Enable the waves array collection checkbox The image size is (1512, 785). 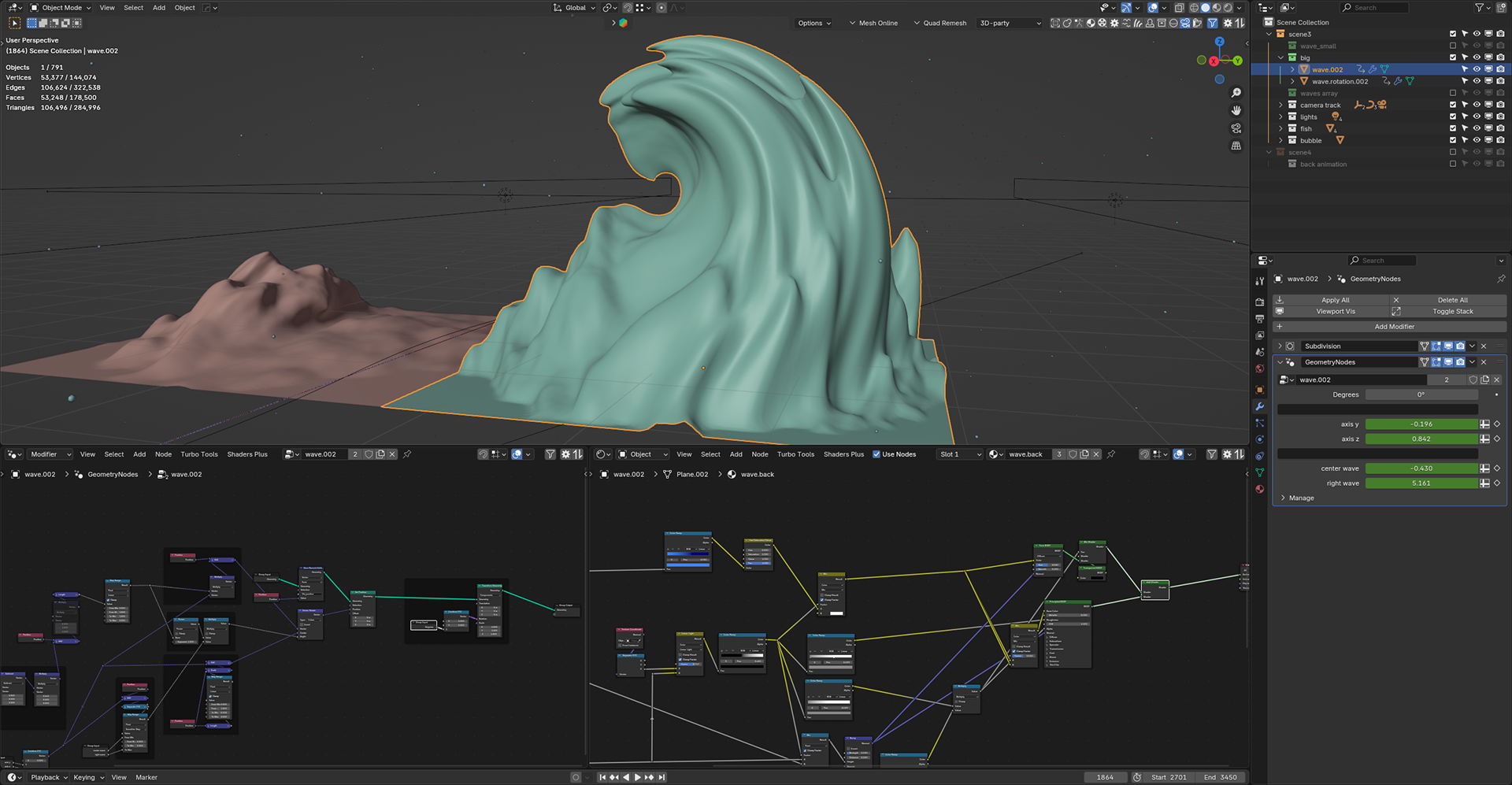(1453, 93)
